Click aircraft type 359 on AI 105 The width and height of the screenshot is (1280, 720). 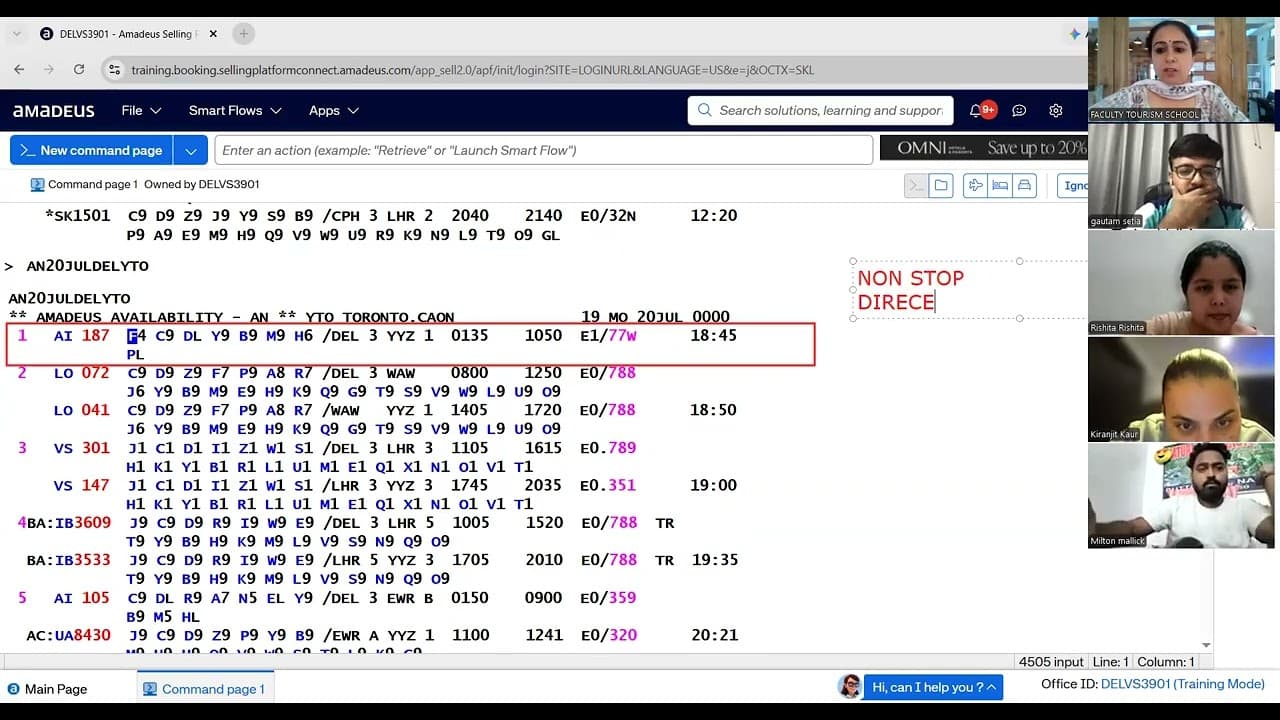point(622,598)
